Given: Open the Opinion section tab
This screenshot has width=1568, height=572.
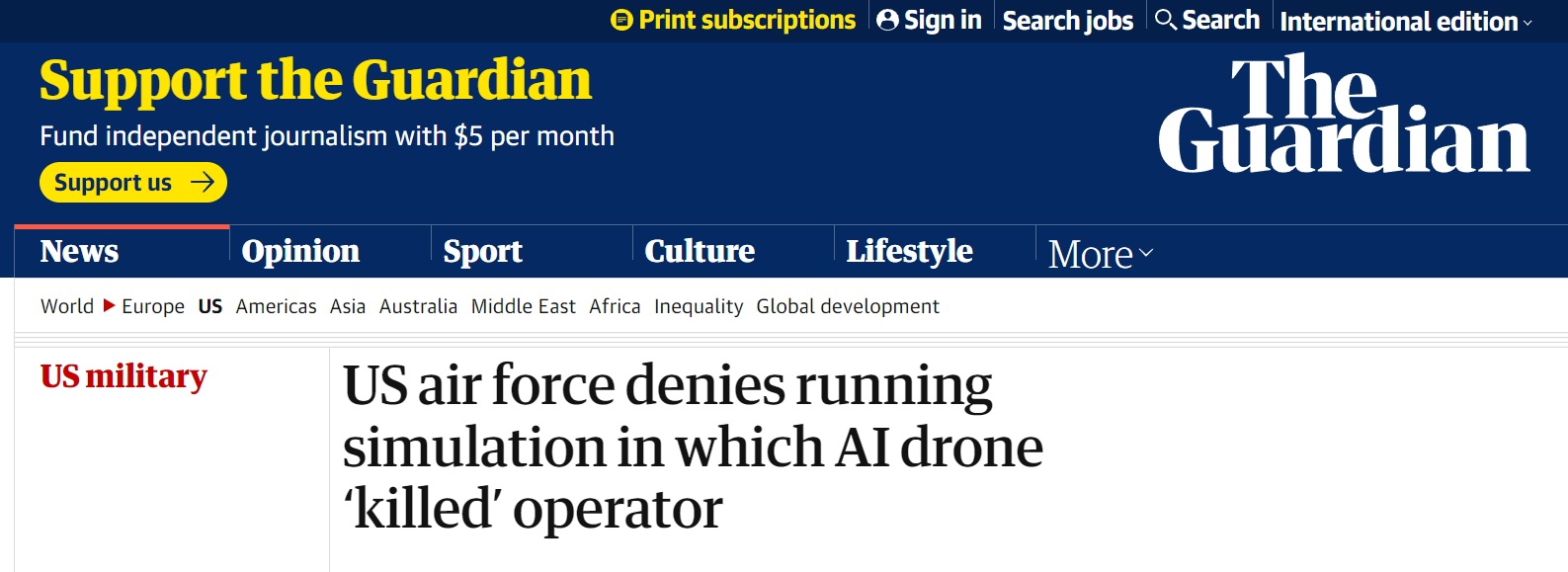Looking at the screenshot, I should pos(300,252).
